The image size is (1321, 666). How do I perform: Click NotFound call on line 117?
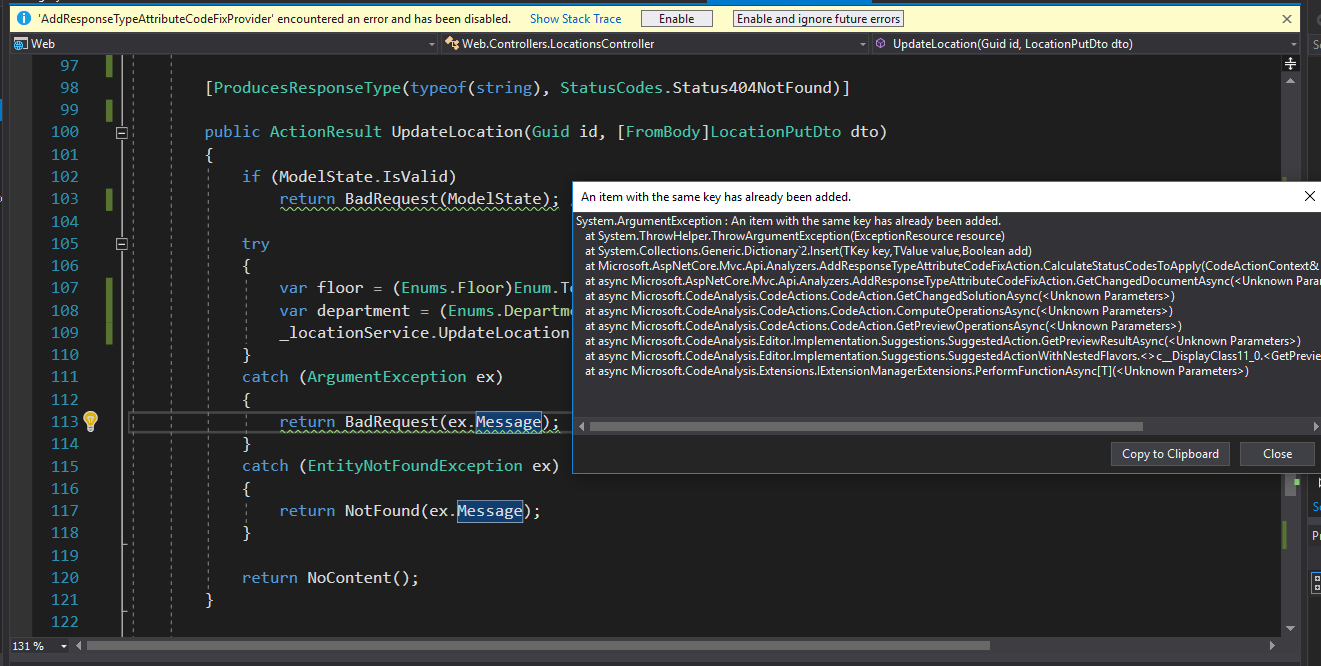(382, 511)
